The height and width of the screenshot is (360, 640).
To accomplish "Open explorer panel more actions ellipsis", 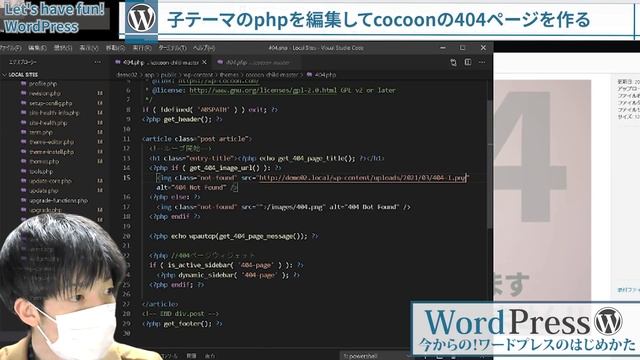I will (97, 62).
